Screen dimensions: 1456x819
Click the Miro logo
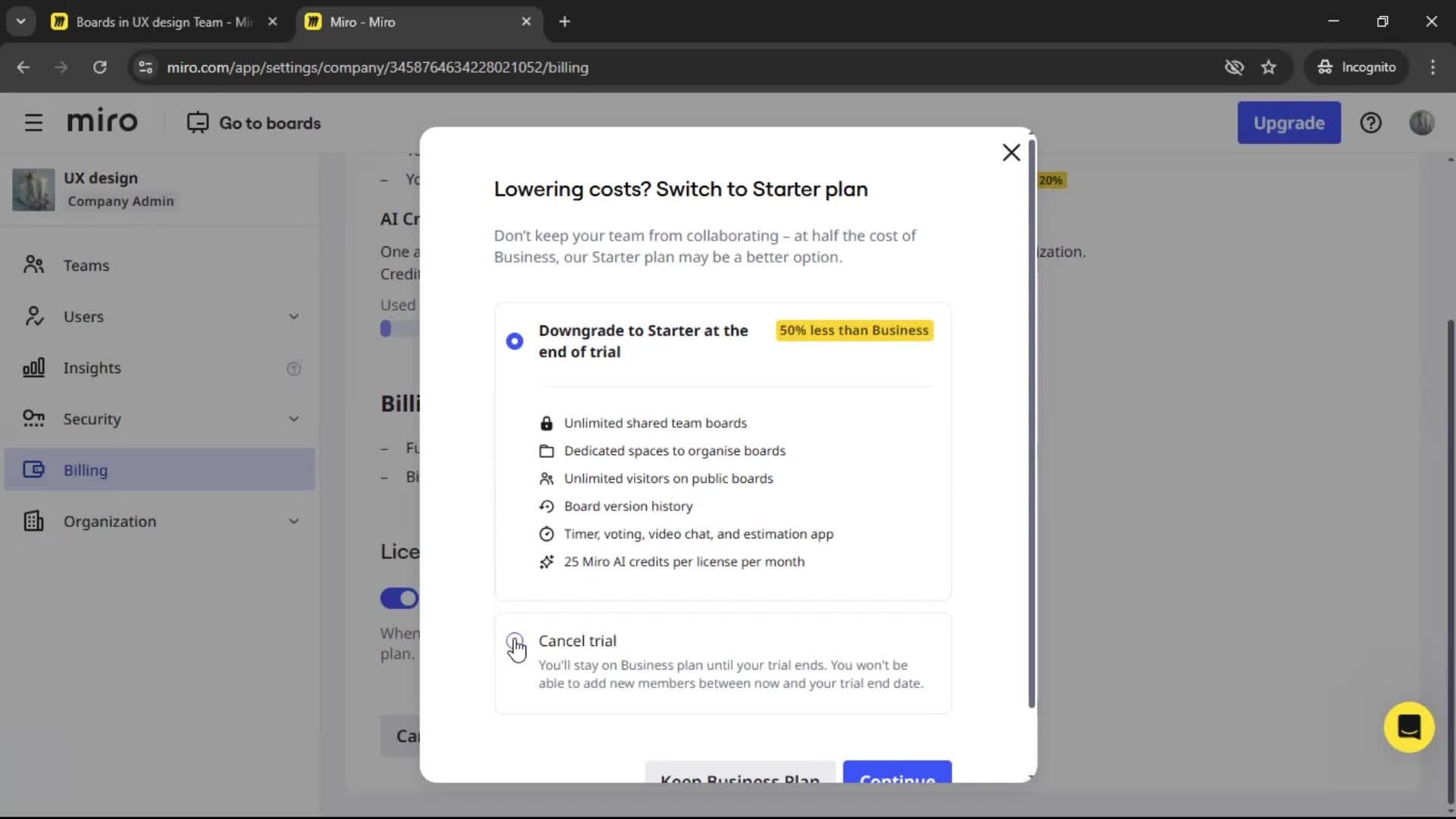coord(102,121)
